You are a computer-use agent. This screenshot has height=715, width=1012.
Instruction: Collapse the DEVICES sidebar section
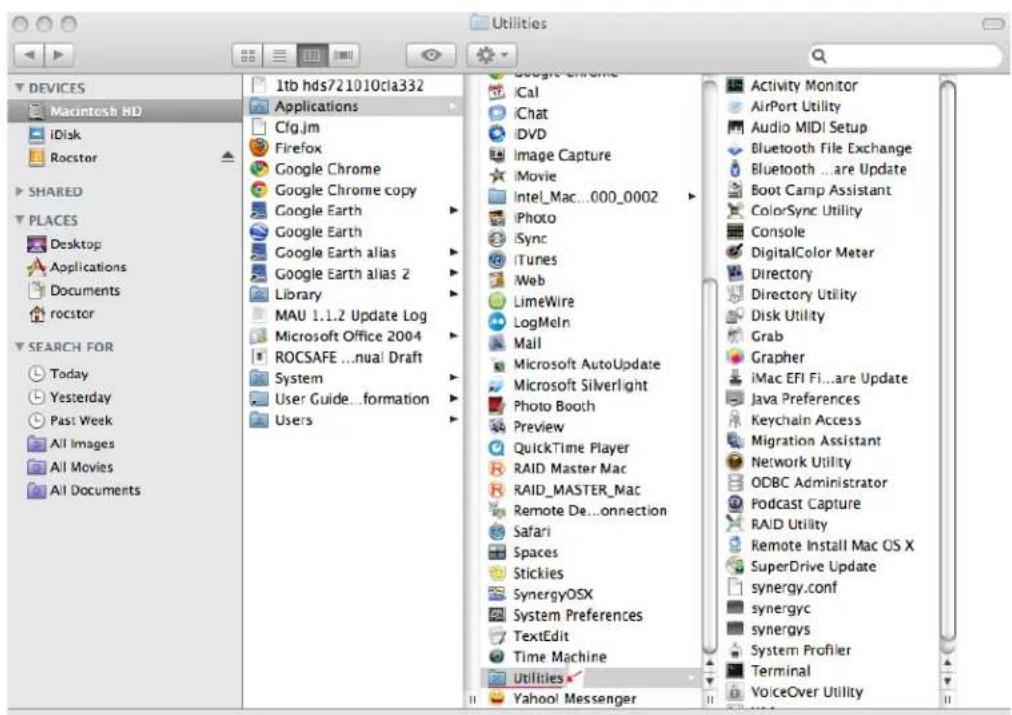19,87
